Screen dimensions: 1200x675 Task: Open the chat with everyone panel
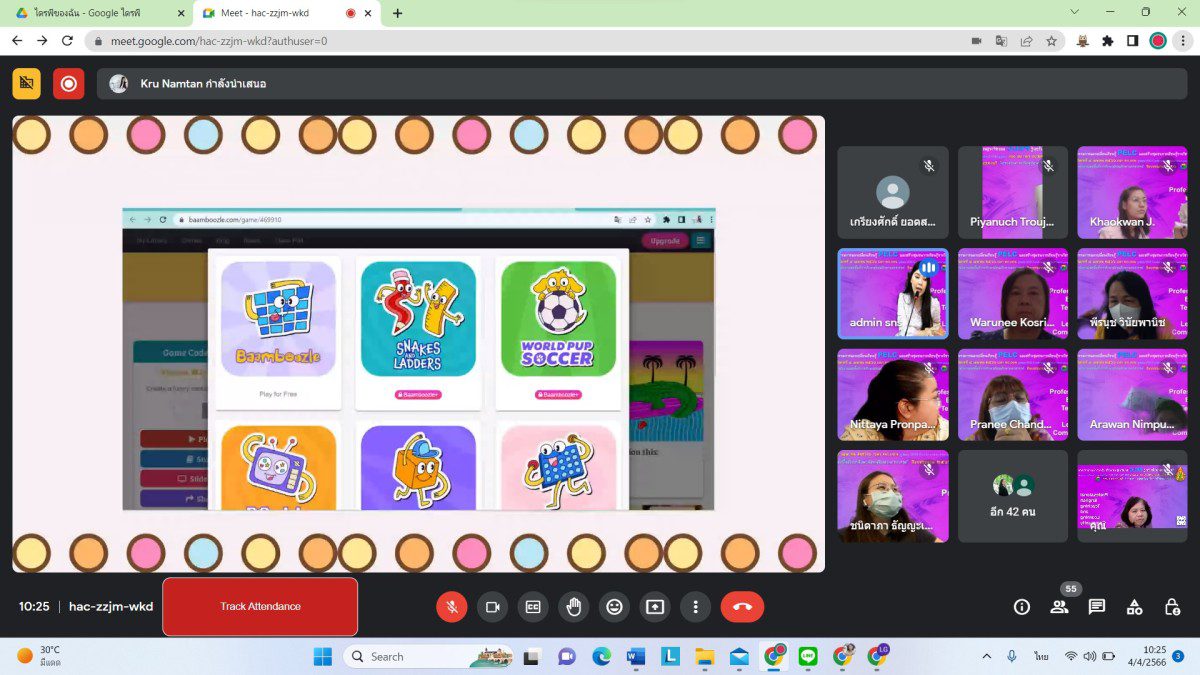coord(1097,606)
